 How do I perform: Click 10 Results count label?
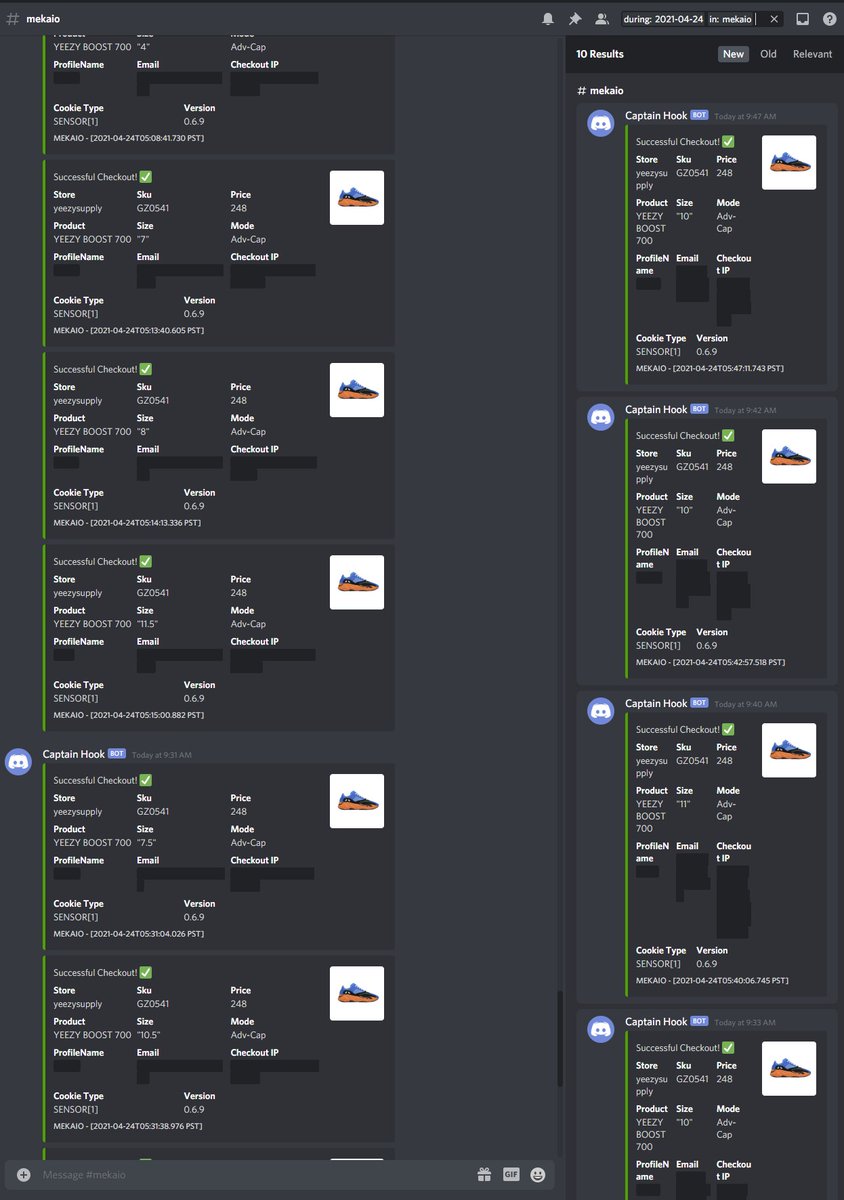pyautogui.click(x=600, y=54)
